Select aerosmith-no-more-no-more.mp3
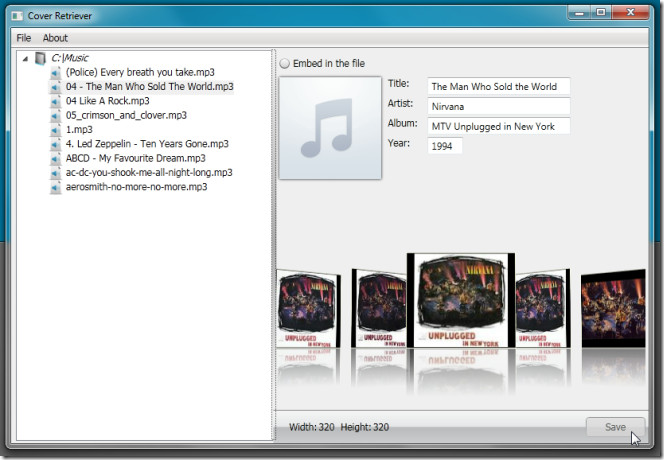664x460 pixels. click(136, 188)
